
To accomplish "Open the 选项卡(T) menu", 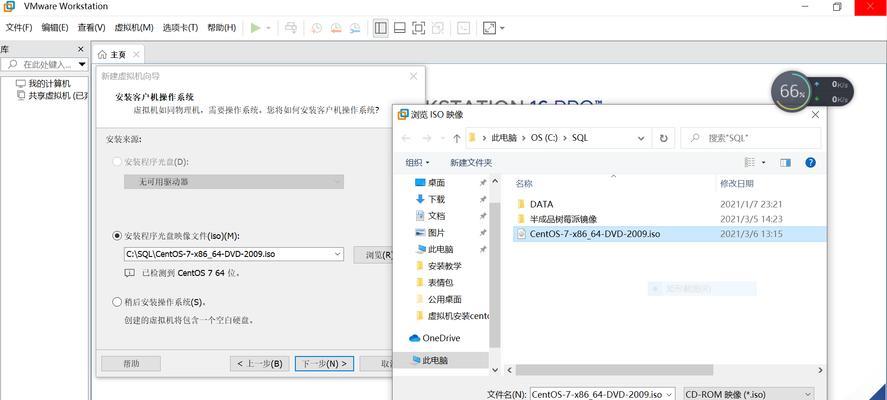I will [x=180, y=27].
